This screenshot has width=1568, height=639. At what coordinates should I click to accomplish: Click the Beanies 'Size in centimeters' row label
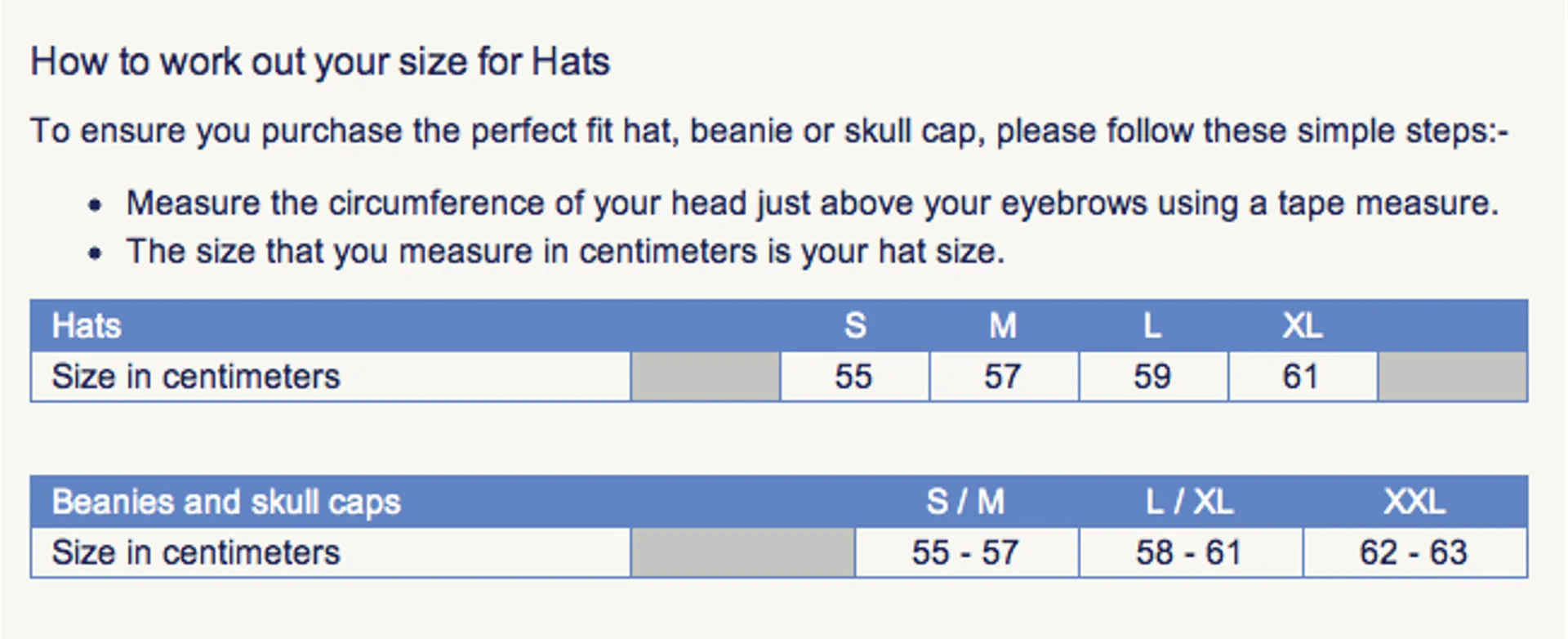(196, 553)
